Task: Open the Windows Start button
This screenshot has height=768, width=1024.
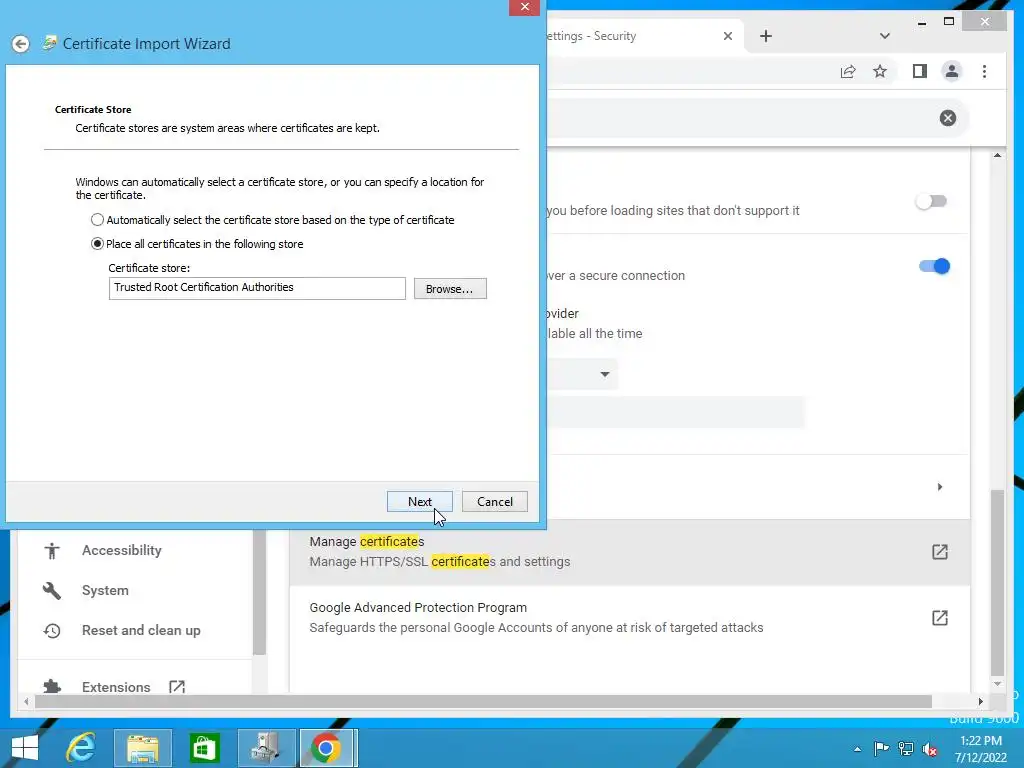Action: click(25, 748)
